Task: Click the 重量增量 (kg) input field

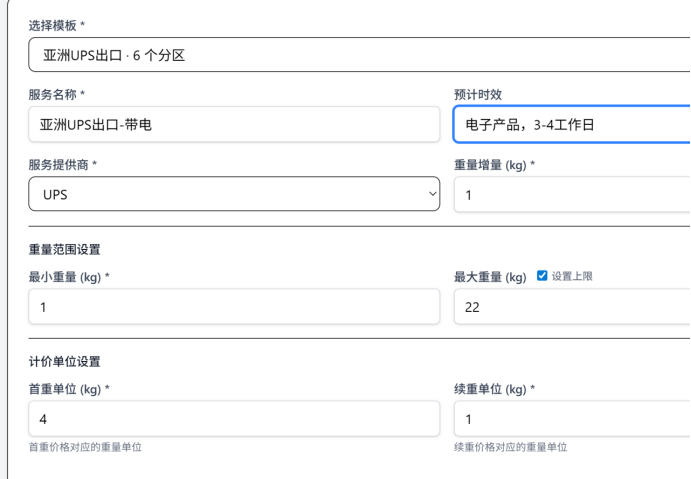Action: pyautogui.click(x=571, y=194)
